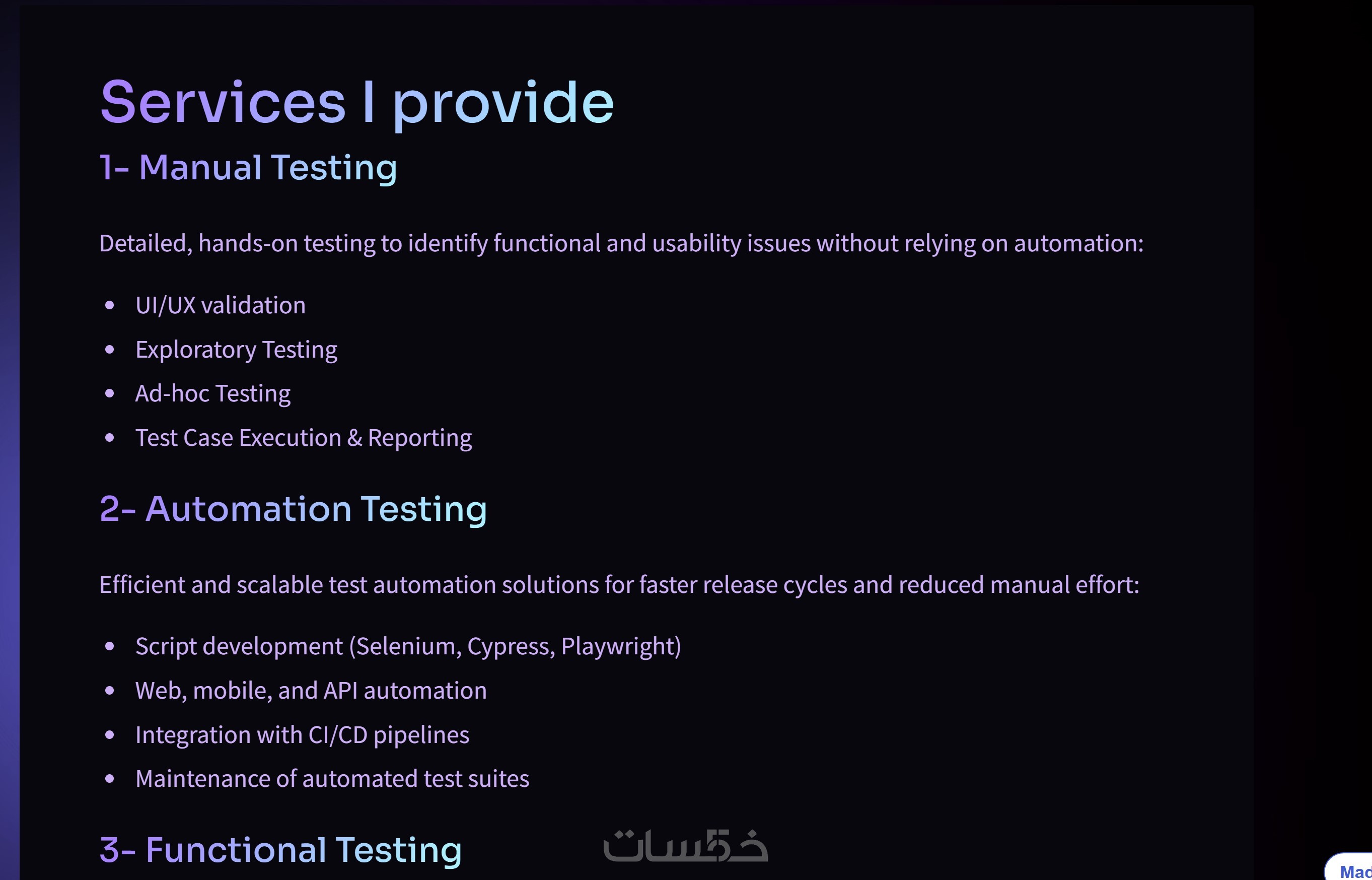The height and width of the screenshot is (880, 1372).
Task: Click 'Maintenance of automated test suites' item
Action: 332,779
